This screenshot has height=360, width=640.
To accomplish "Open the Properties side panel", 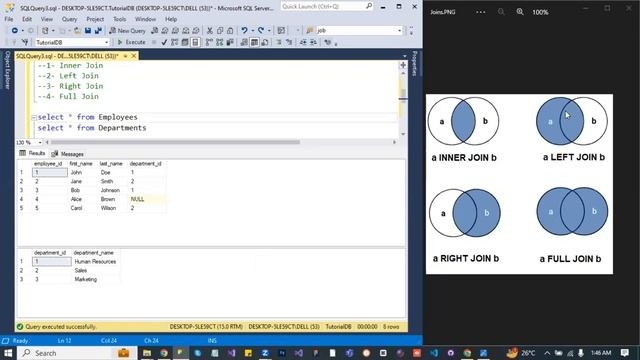I will (x=415, y=64).
